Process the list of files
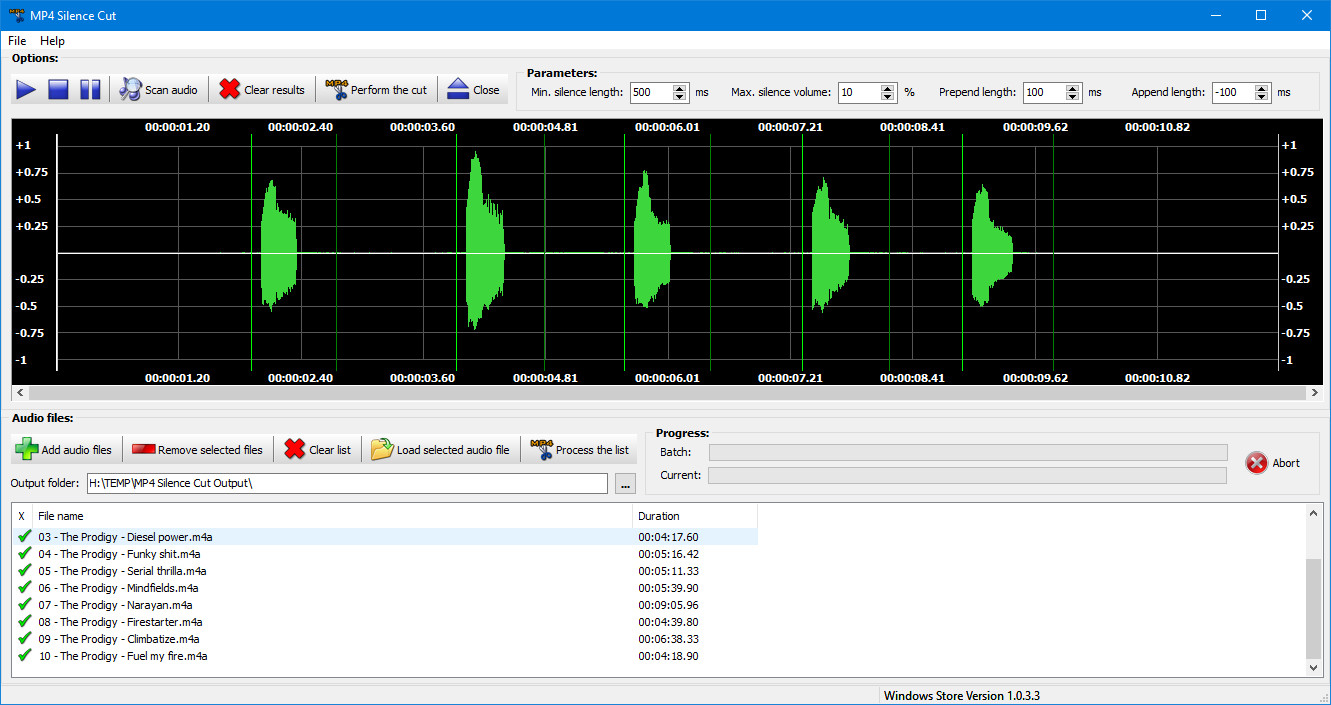1331x705 pixels. (x=580, y=450)
